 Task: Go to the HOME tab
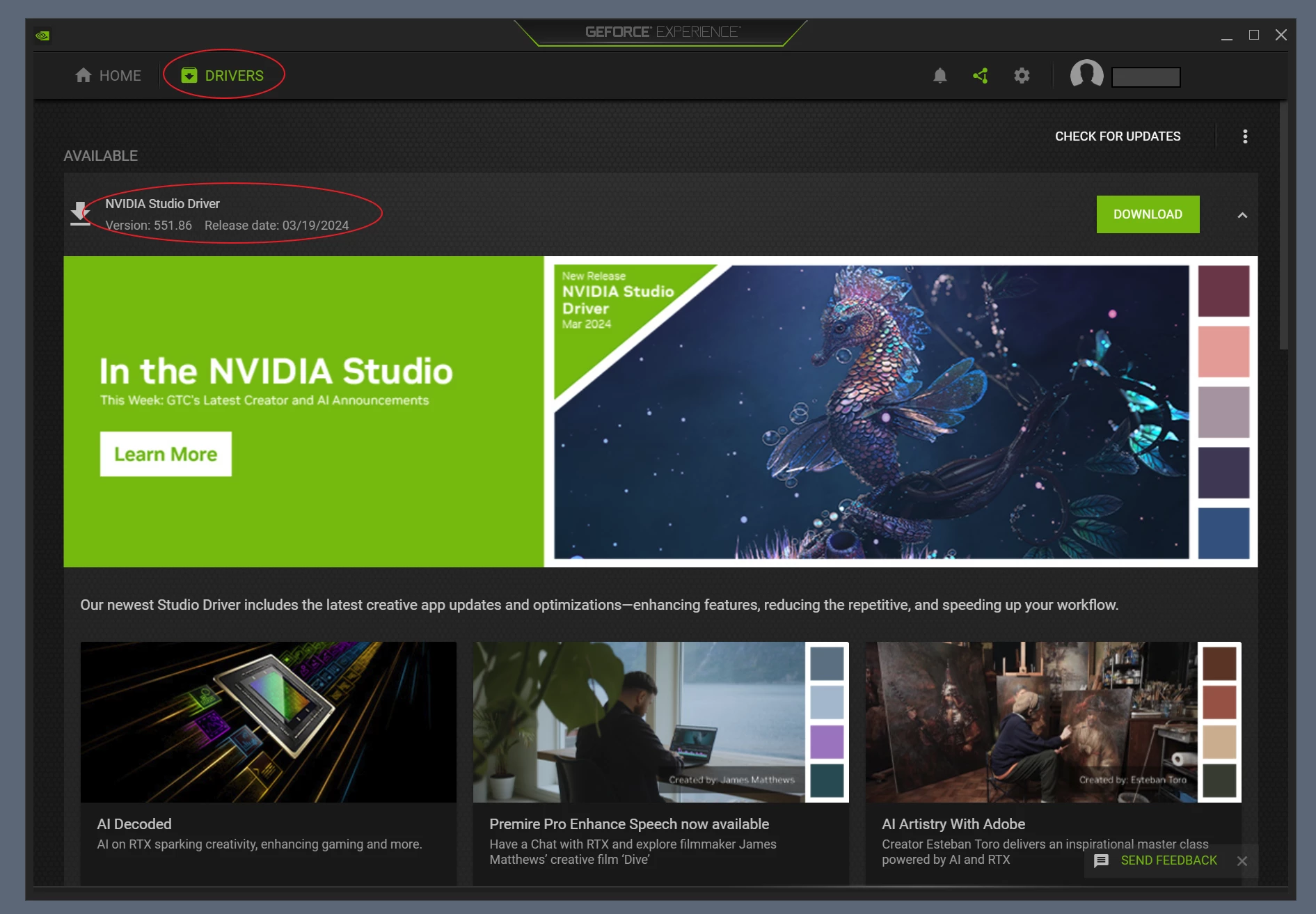pos(108,75)
